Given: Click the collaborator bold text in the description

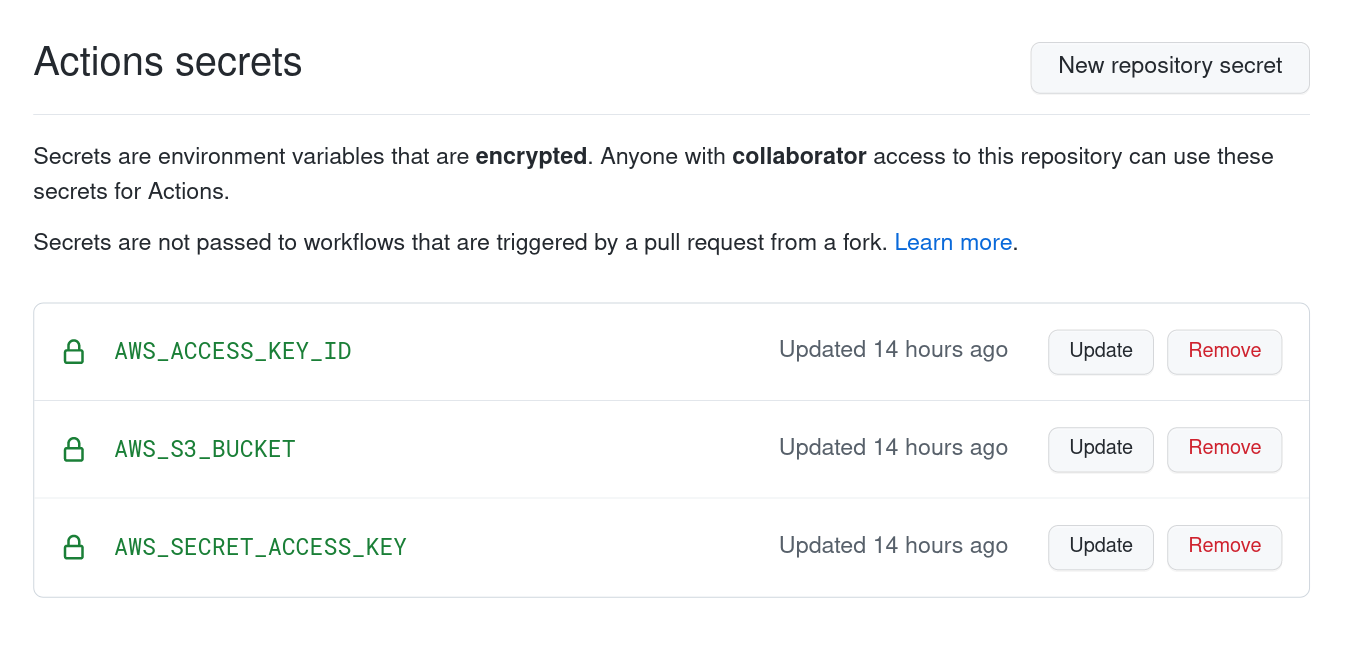Looking at the screenshot, I should pos(799,156).
